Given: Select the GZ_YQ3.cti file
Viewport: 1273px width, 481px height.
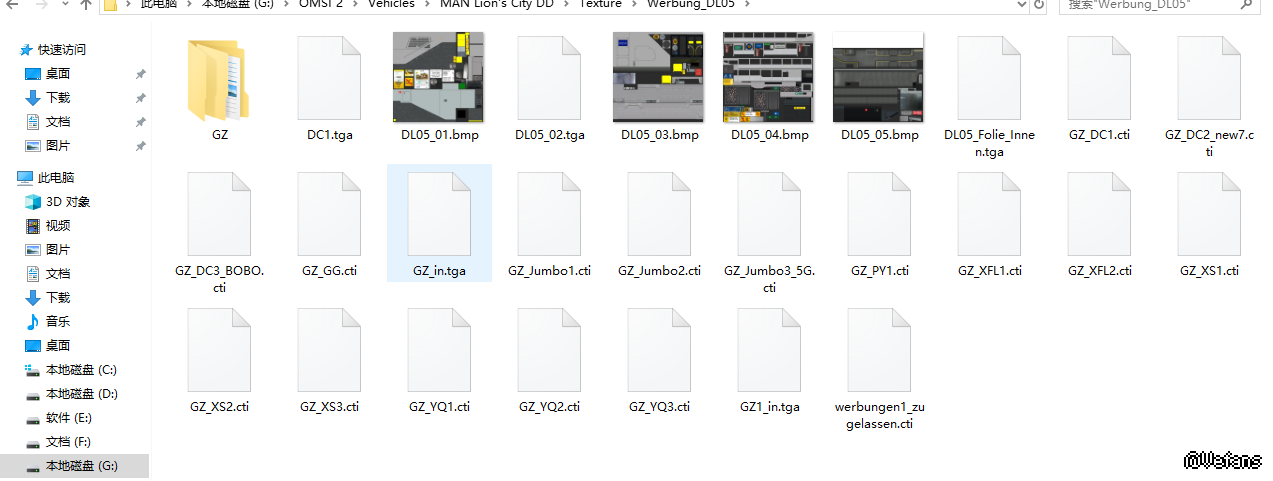Looking at the screenshot, I should pyautogui.click(x=659, y=362).
